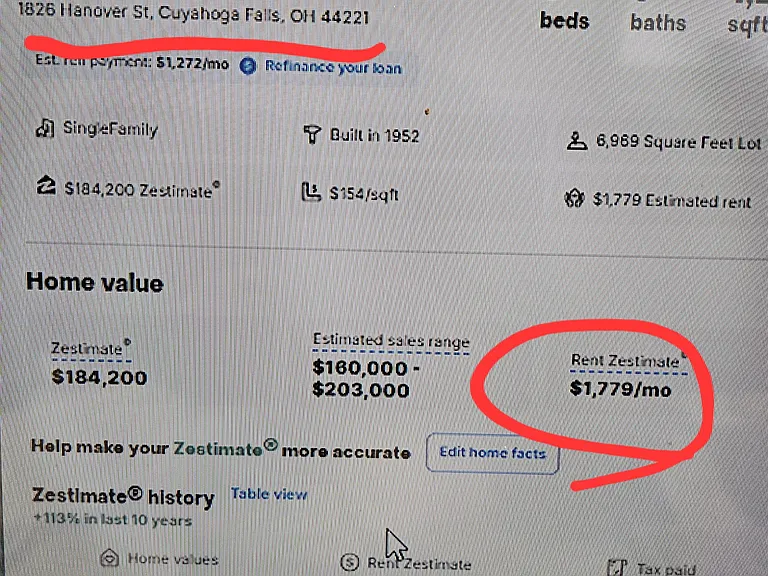Click the price per sqft icon
The width and height of the screenshot is (768, 576).
311,192
